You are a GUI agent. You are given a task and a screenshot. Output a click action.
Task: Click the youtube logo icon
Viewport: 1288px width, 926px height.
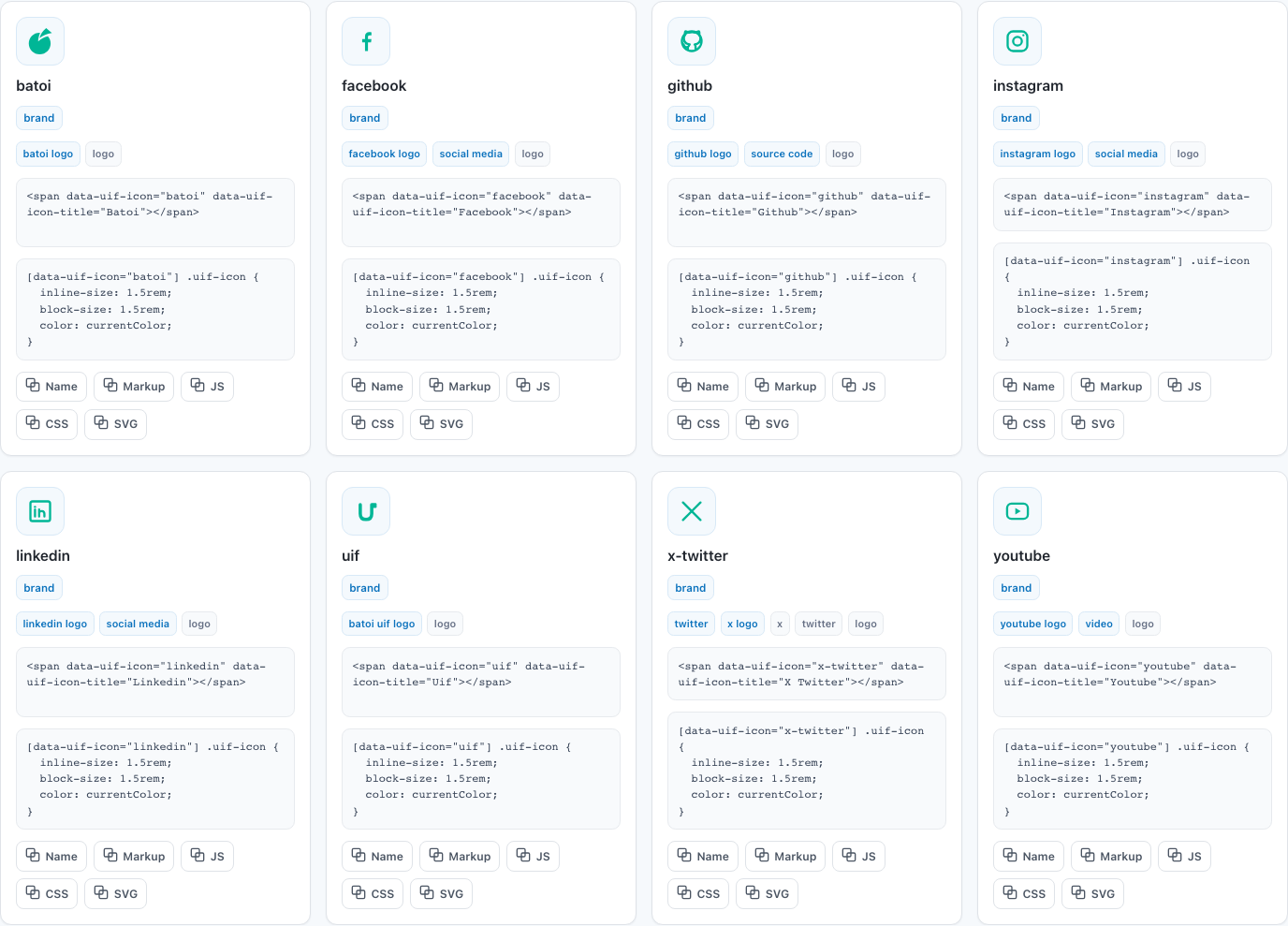(x=1017, y=511)
